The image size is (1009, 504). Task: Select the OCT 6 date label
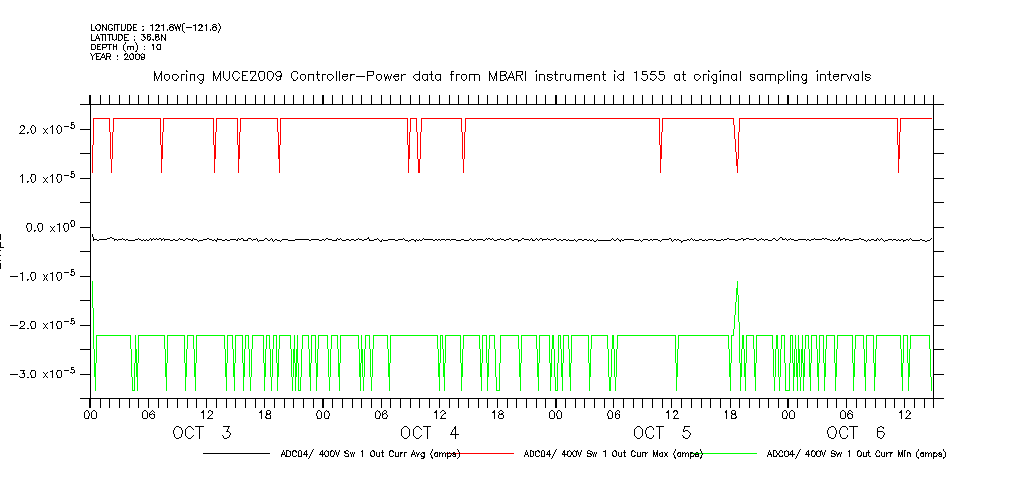pyautogui.click(x=856, y=433)
